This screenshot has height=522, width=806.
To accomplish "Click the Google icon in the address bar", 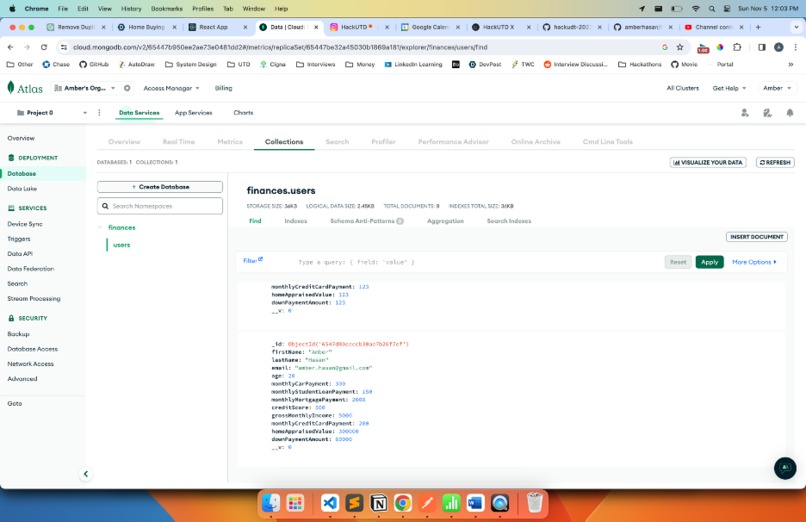I will point(665,47).
